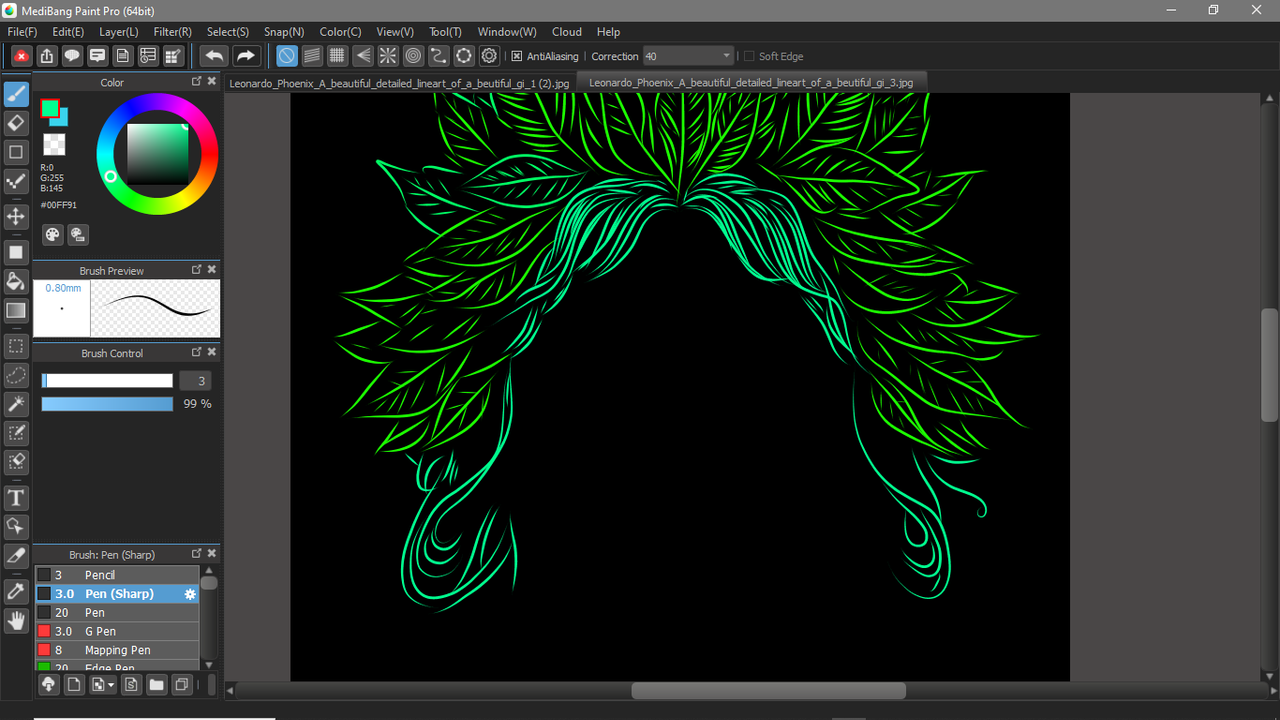
Task: Select the Divide (panel cut) tool
Action: click(16, 555)
